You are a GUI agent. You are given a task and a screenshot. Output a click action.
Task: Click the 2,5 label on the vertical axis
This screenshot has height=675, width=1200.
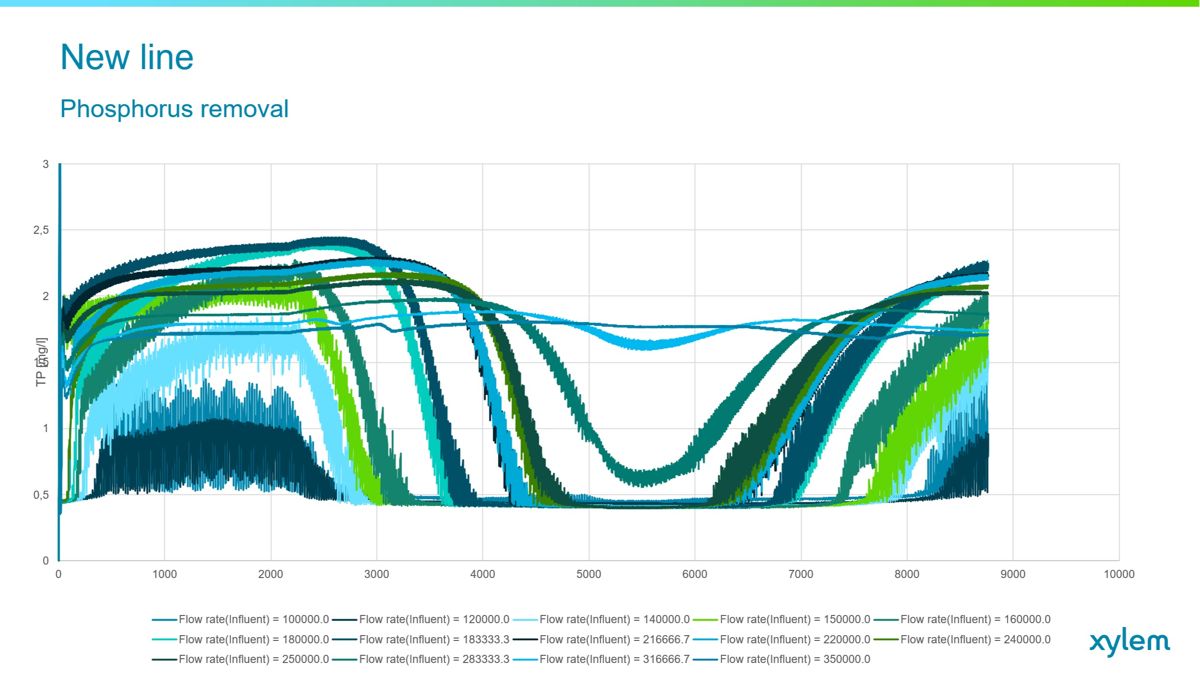pos(39,230)
